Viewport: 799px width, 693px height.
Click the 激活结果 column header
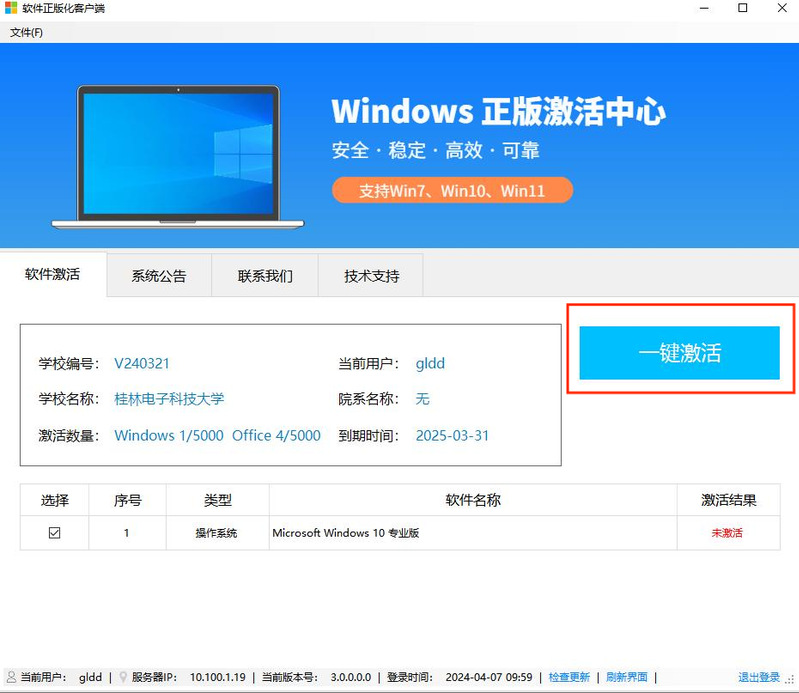[x=728, y=500]
